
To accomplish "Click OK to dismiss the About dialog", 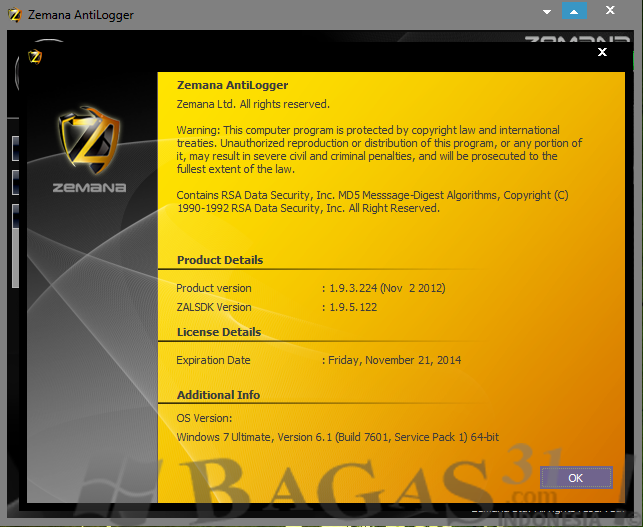I will coord(576,478).
